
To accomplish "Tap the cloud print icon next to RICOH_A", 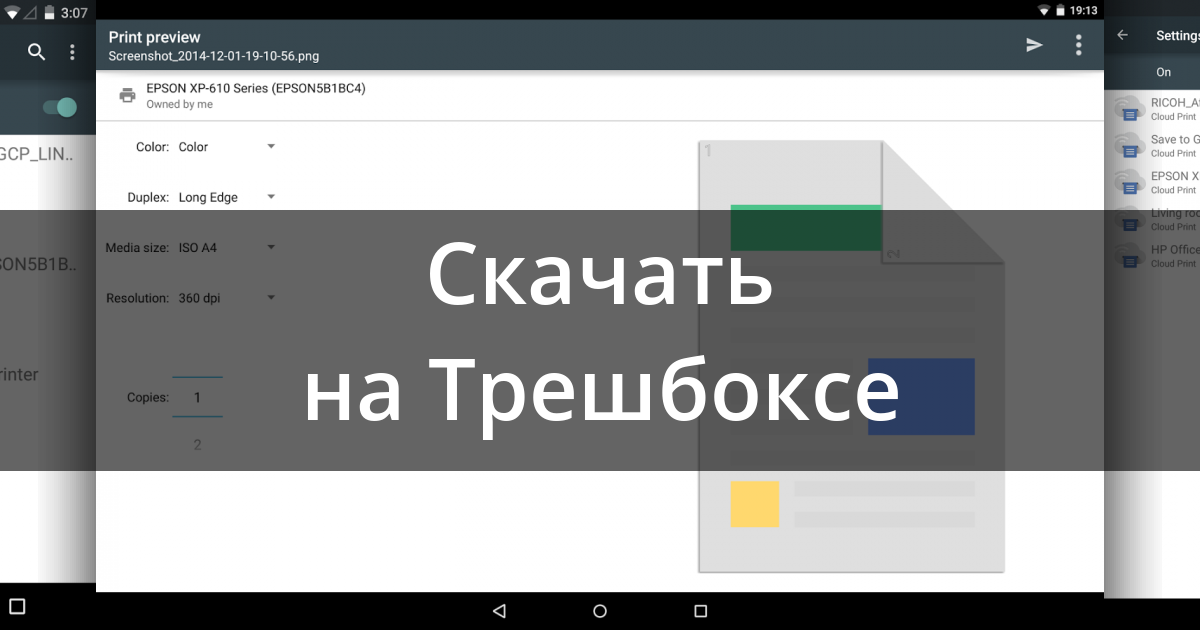I will click(1128, 109).
